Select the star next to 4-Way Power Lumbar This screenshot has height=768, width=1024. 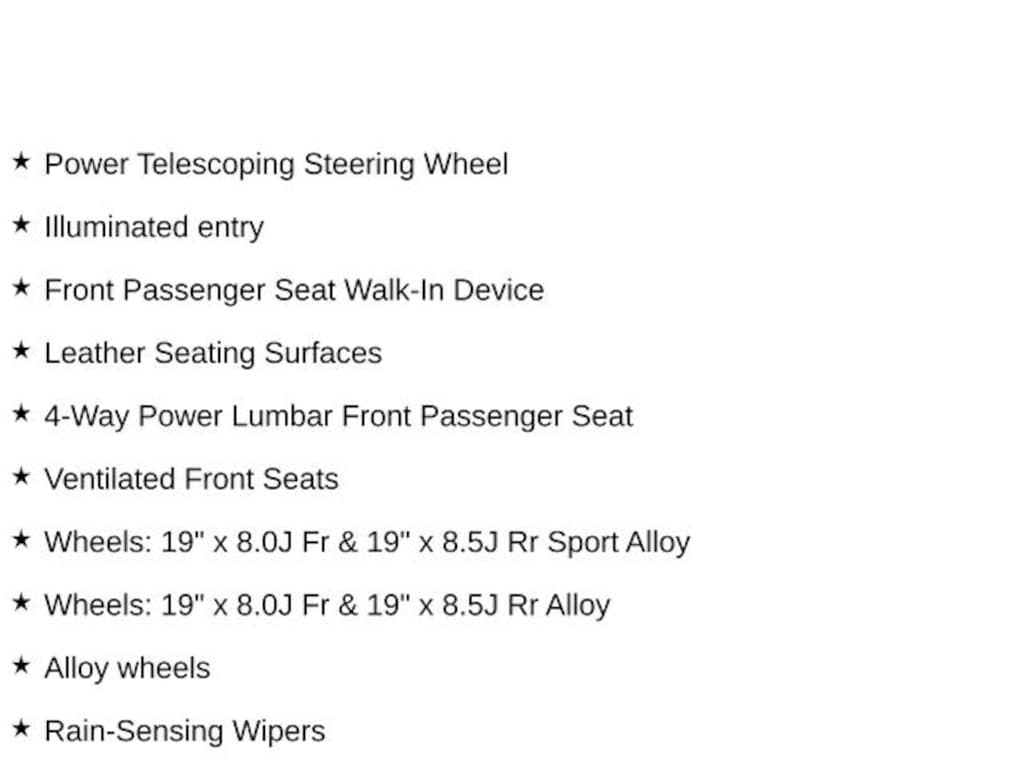tap(21, 413)
